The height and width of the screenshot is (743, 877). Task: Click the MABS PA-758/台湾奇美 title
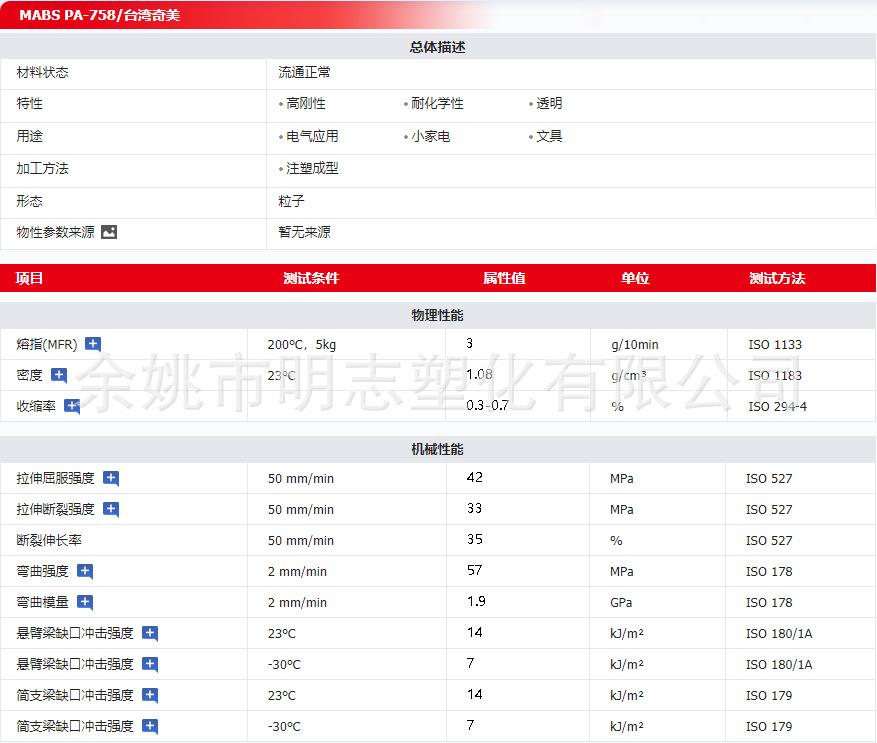(x=100, y=15)
